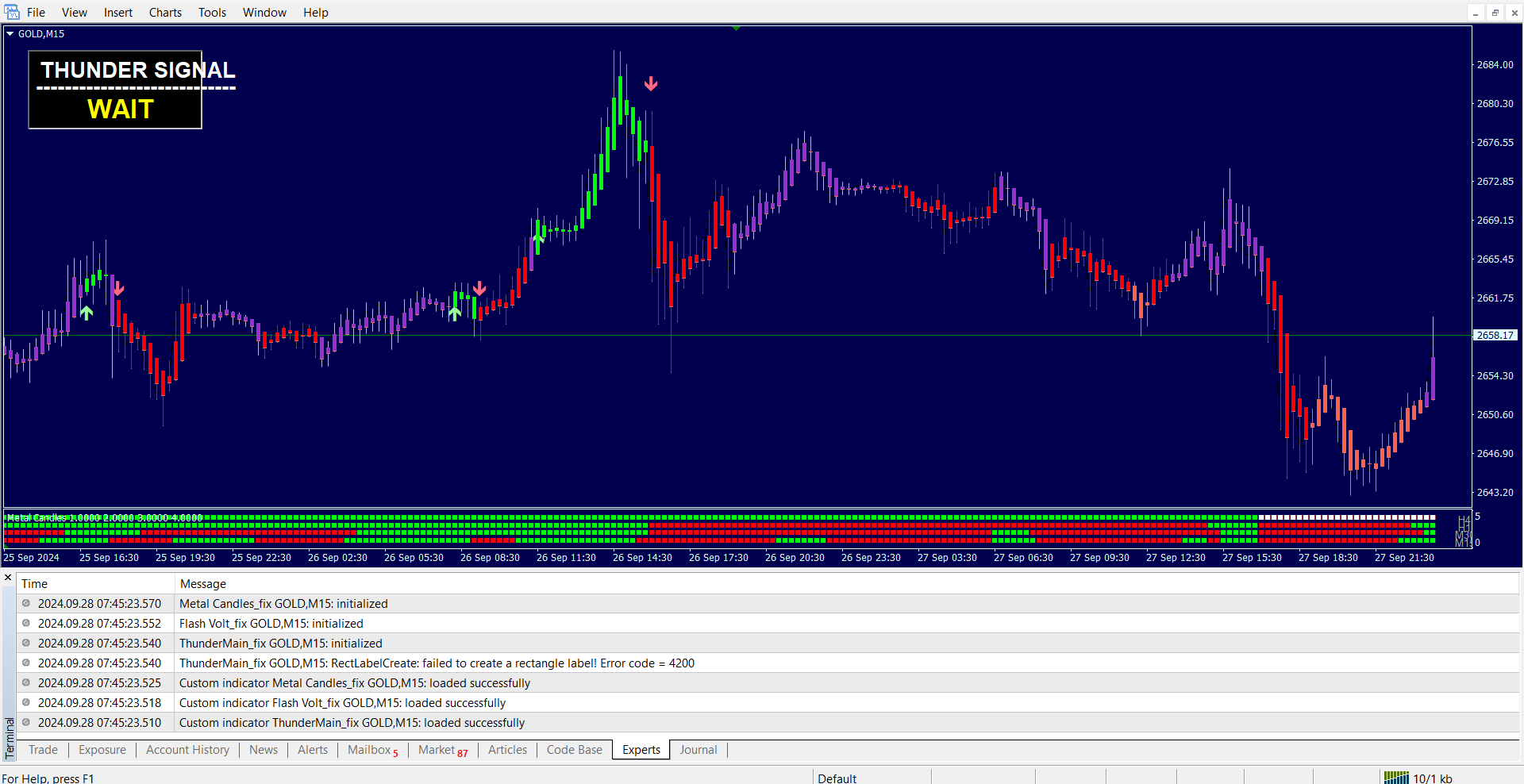
Task: Click the bullet icon beside 'Custom indicator Metal Candles_fix' row
Action: coord(26,682)
